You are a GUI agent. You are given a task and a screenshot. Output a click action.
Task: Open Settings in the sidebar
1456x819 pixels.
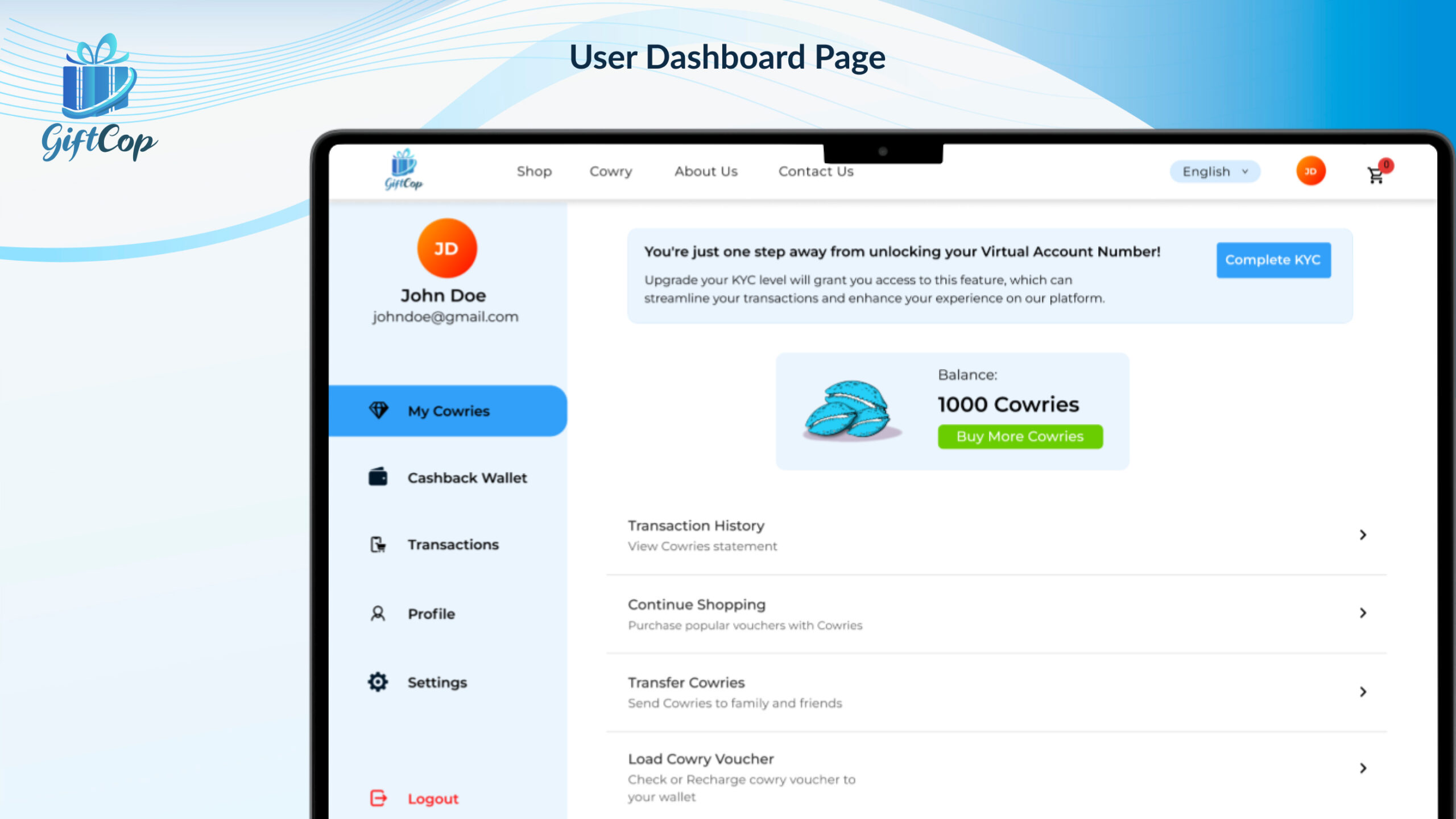coord(437,682)
